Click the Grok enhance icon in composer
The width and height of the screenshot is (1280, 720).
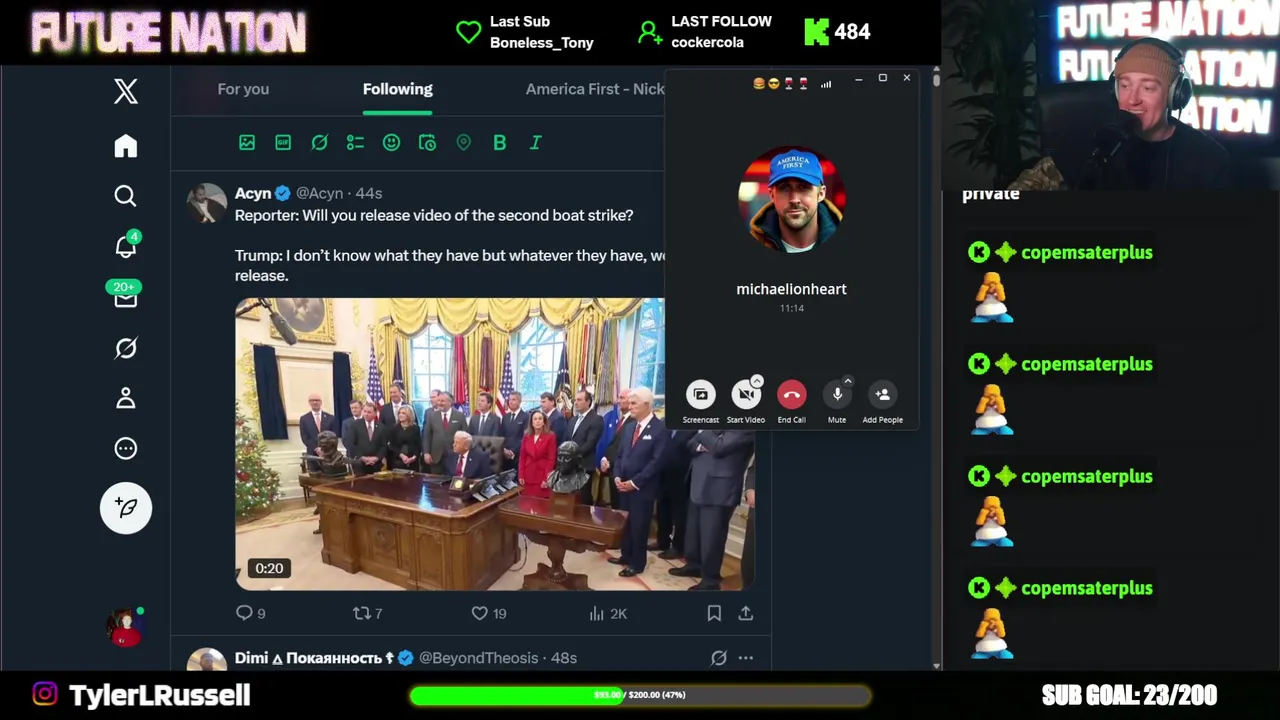coord(319,143)
